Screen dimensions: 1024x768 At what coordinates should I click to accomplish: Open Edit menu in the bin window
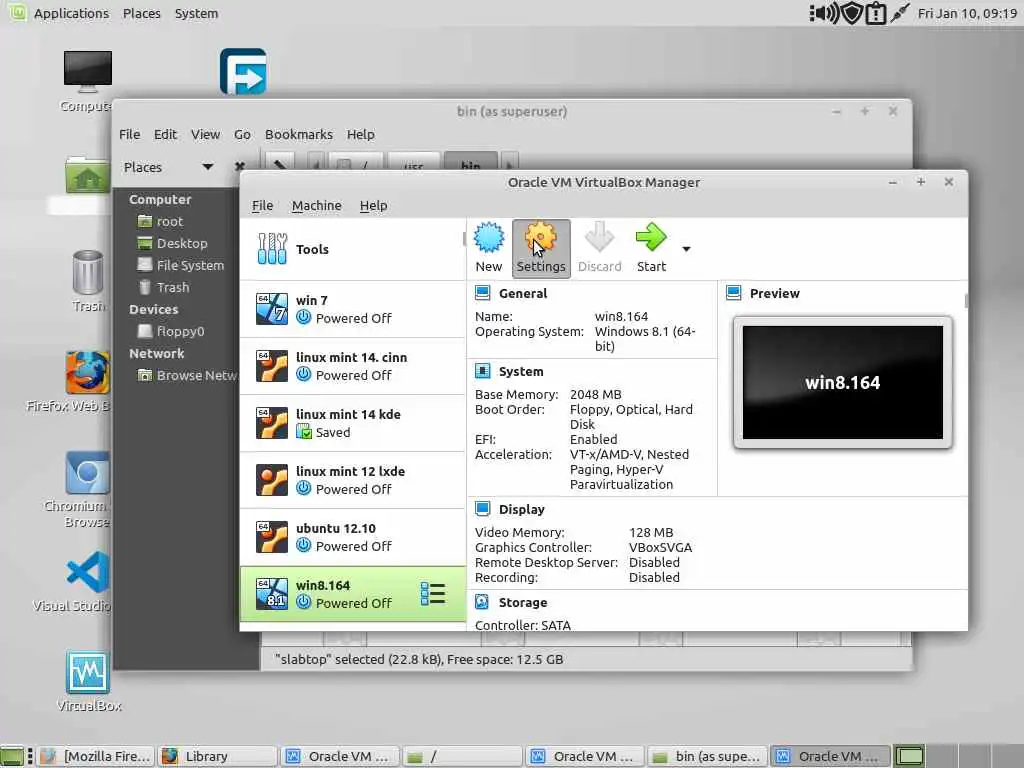[165, 134]
